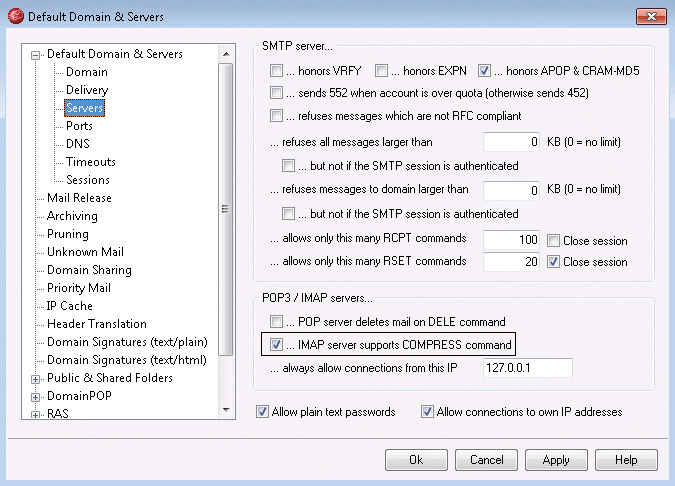This screenshot has width=675, height=486.
Task: Click the red MDaemon title bar icon
Action: point(16,16)
